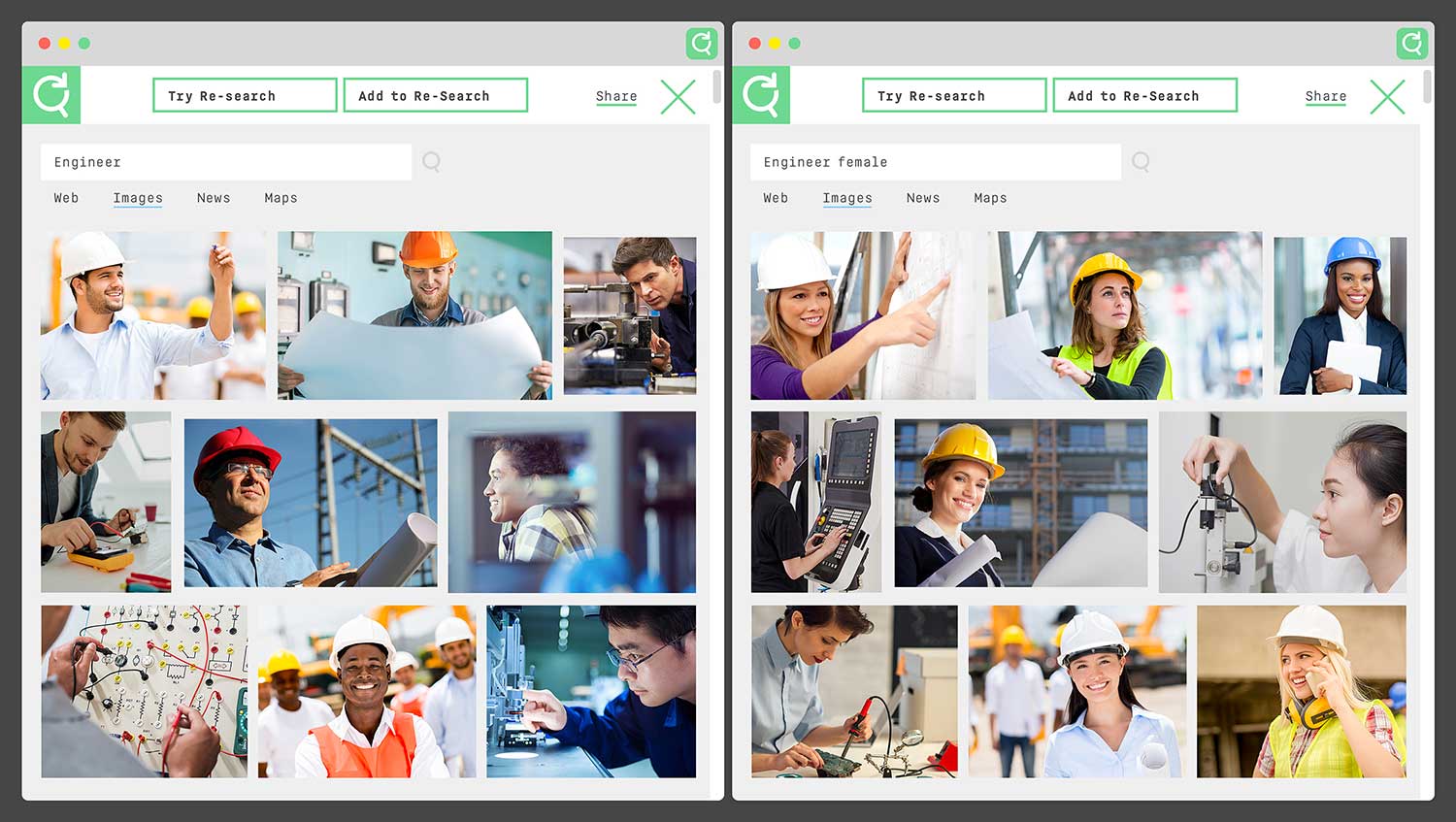Open thumbnail of man in red hard hat

[x=311, y=503]
